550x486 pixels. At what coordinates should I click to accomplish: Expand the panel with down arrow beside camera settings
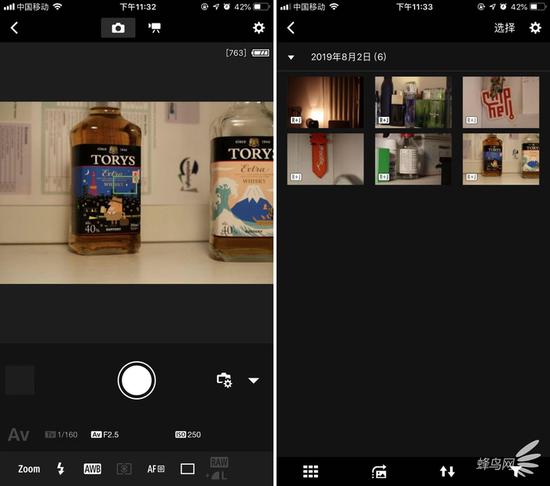pos(253,380)
